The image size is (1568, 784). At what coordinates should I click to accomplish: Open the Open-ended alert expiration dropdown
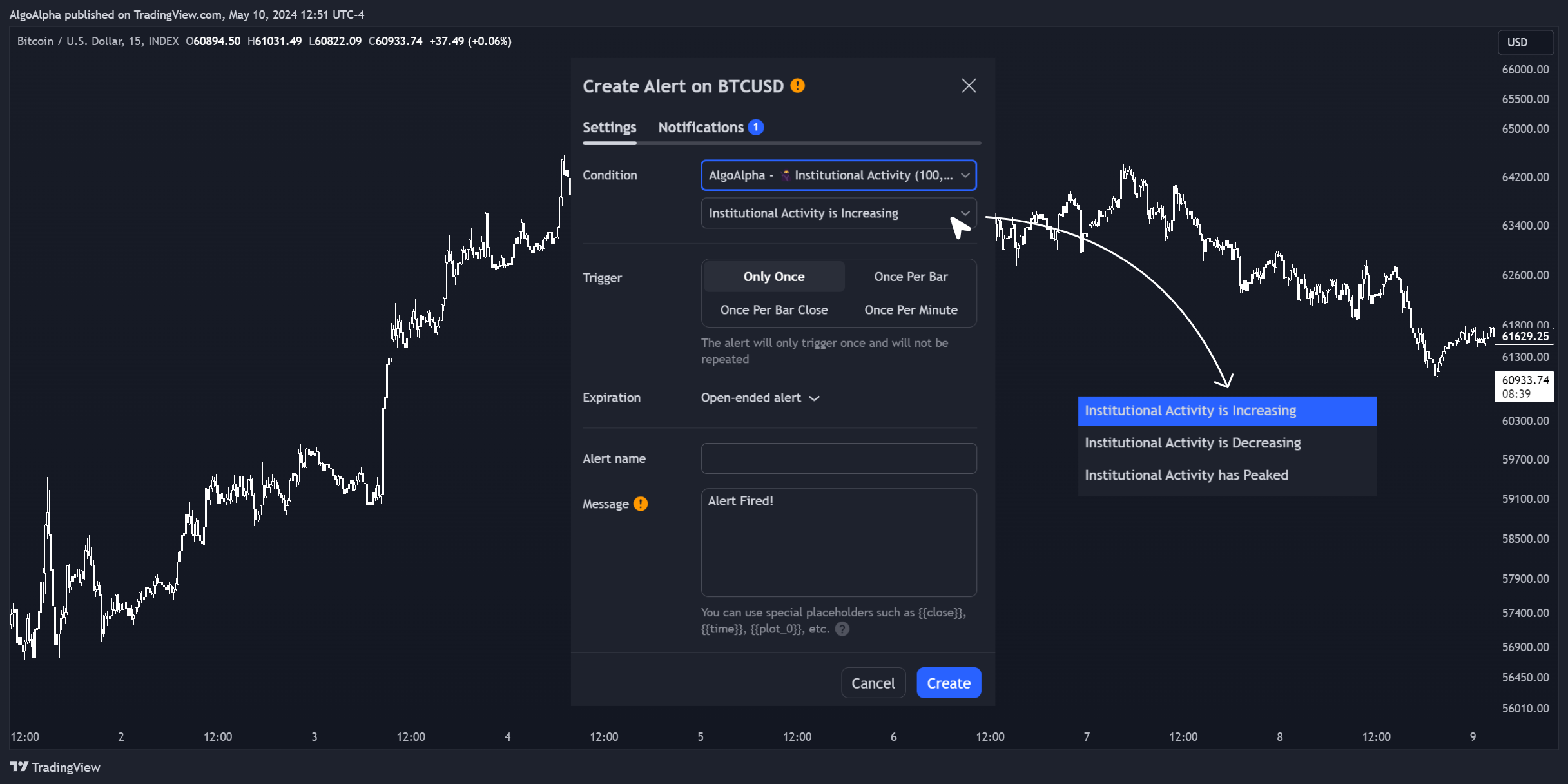point(760,398)
